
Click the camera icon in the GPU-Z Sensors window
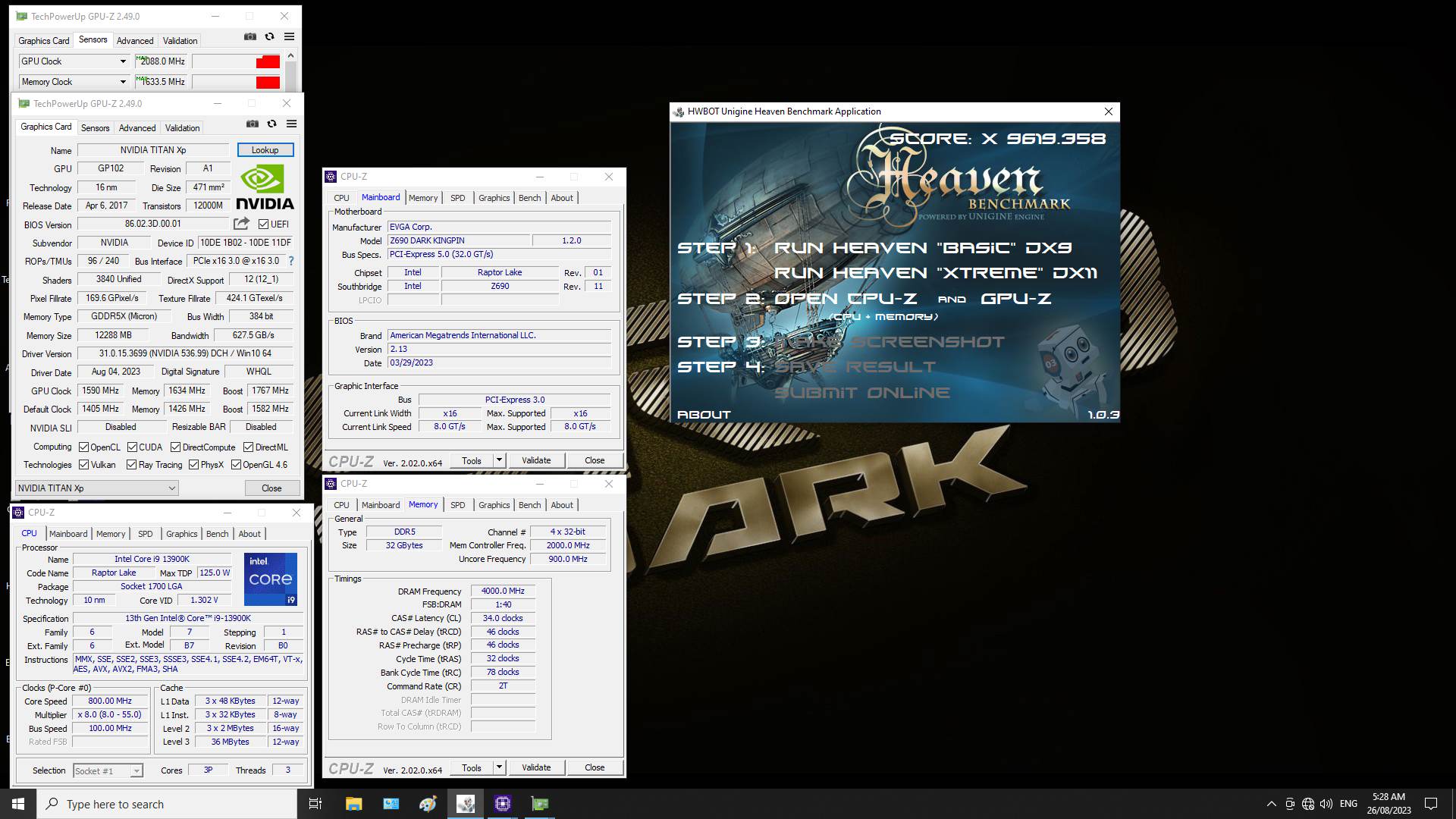point(250,37)
